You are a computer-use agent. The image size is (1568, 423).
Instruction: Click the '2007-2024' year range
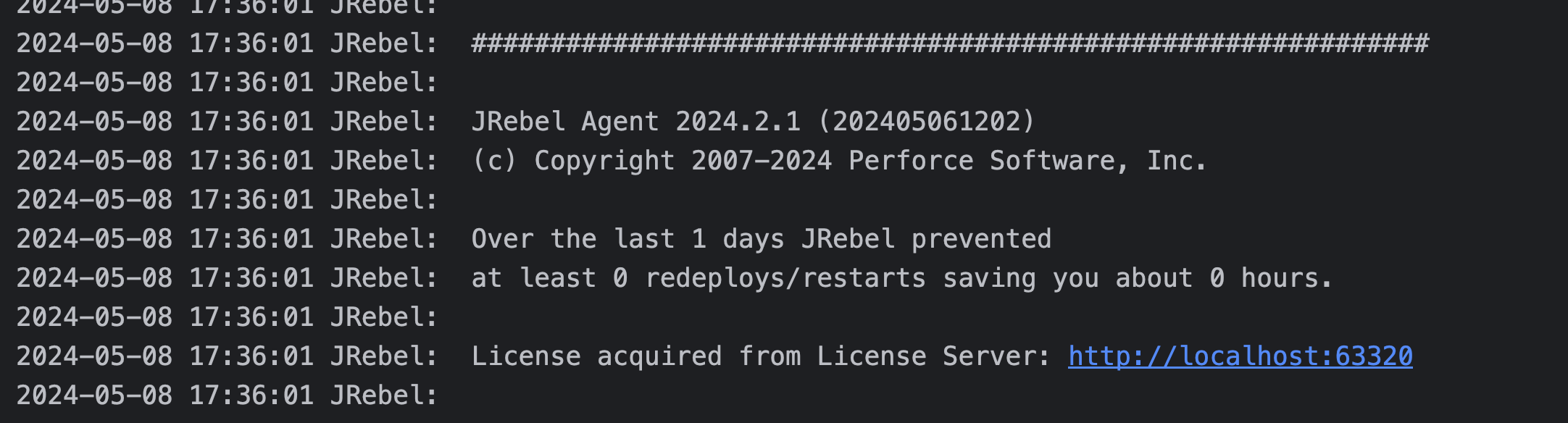click(x=762, y=161)
